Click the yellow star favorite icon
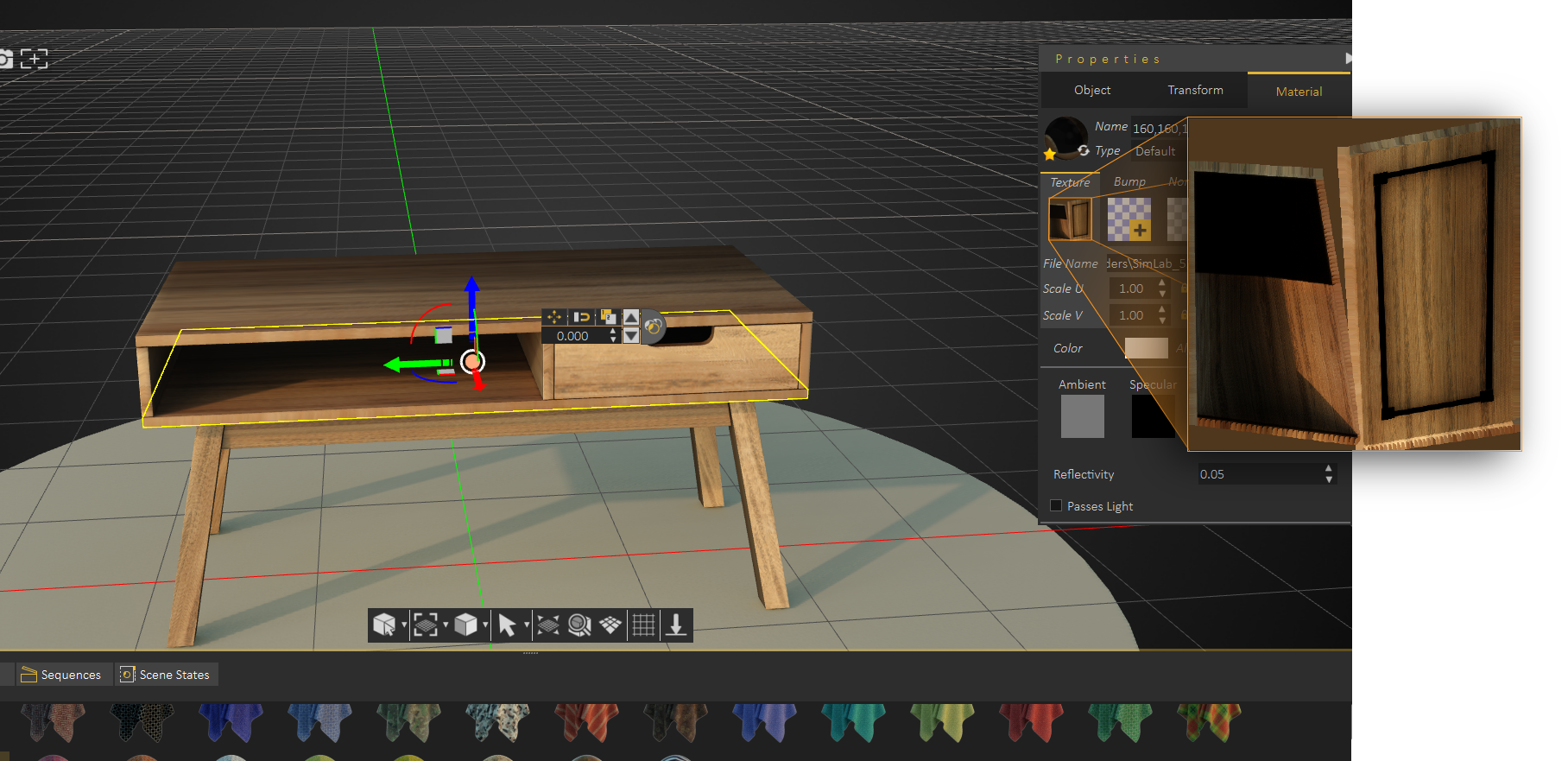The height and width of the screenshot is (761, 1568). tap(1050, 154)
